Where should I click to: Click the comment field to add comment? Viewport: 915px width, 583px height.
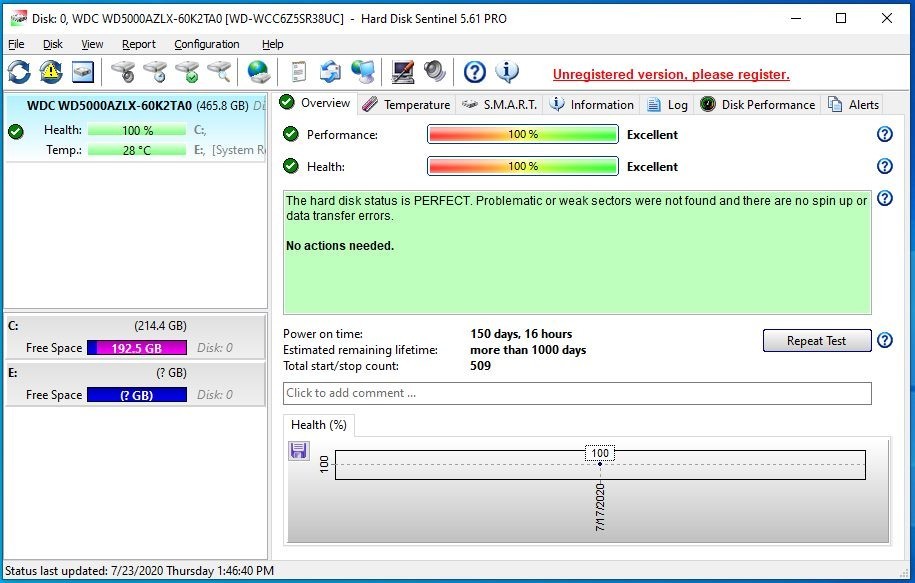click(577, 393)
